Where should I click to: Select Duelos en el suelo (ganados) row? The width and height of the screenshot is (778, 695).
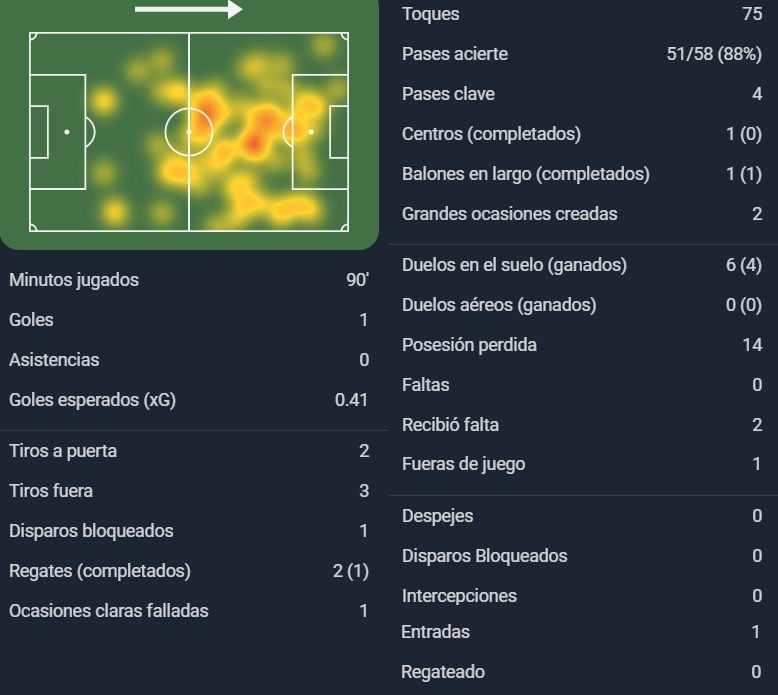(582, 265)
